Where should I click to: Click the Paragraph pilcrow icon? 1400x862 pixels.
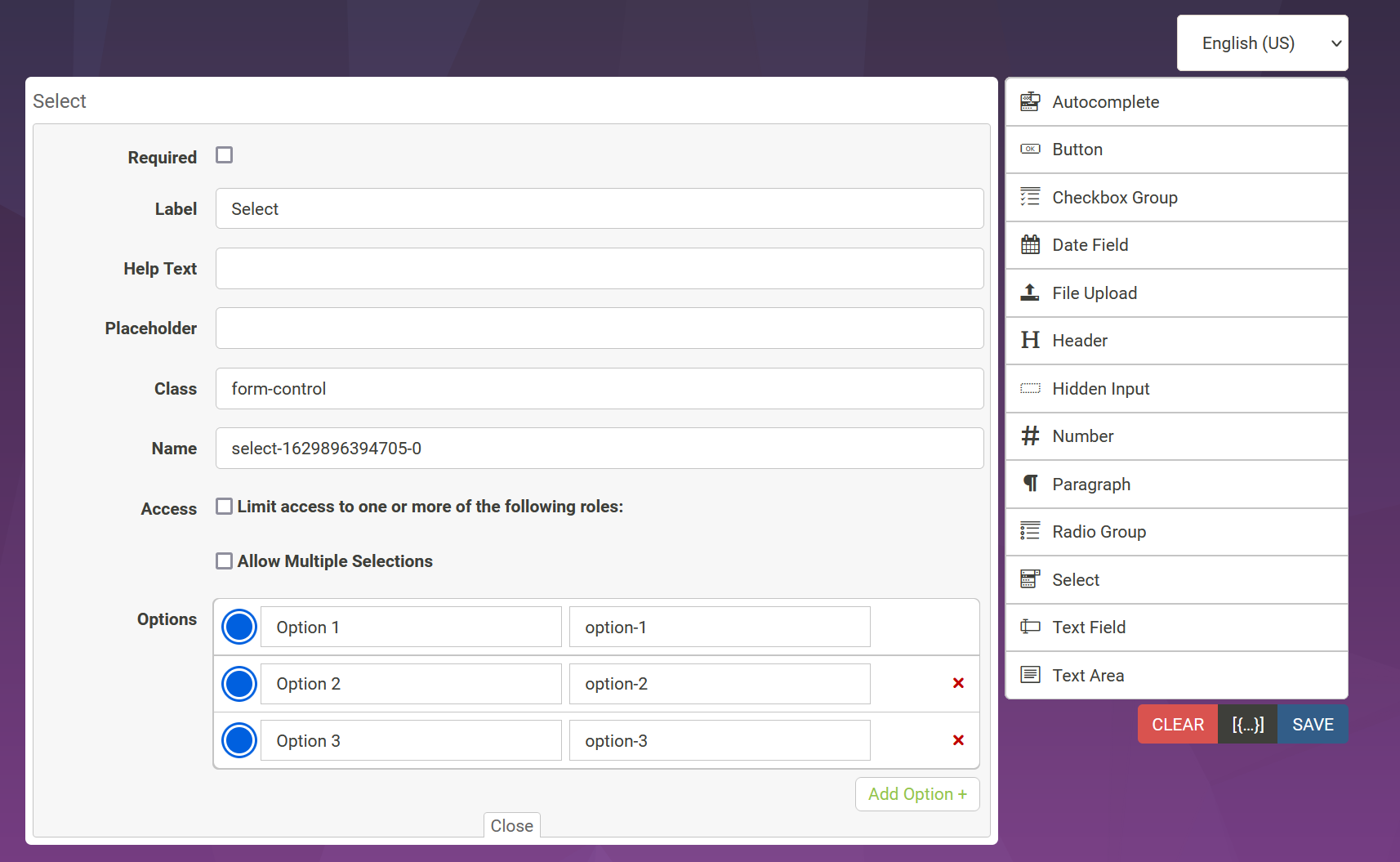pos(1030,484)
